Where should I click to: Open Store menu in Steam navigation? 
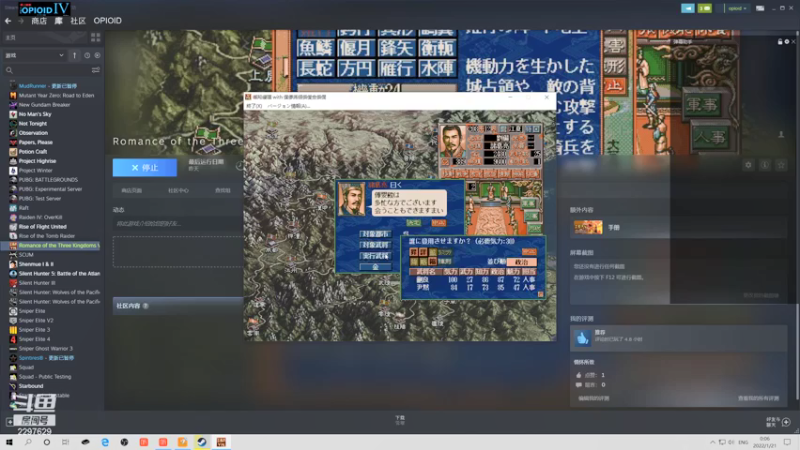point(39,21)
